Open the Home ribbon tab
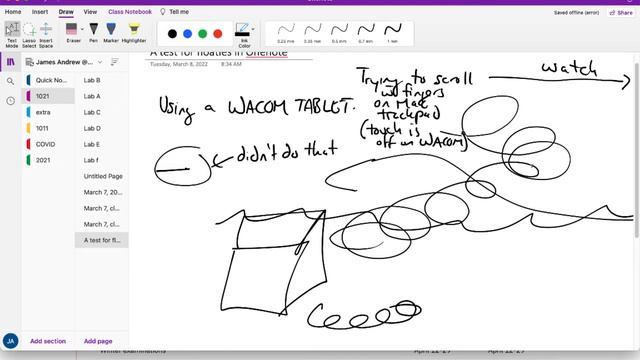640x360 pixels. coord(13,12)
